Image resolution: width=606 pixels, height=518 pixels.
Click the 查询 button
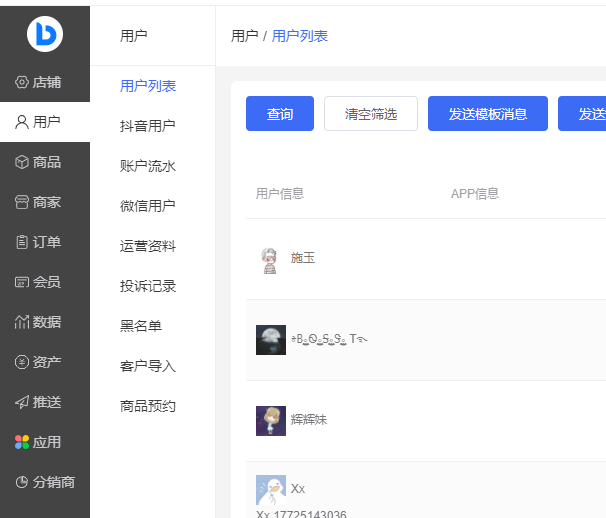(x=280, y=114)
